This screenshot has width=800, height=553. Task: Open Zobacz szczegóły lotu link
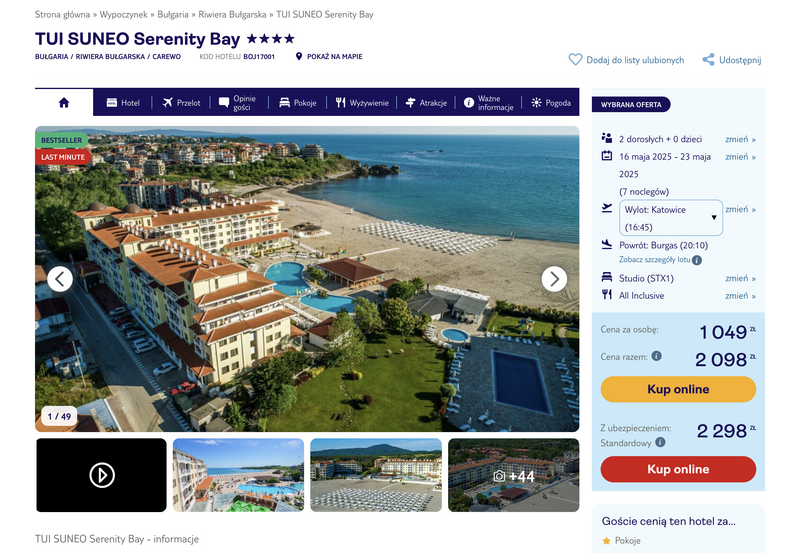point(655,260)
